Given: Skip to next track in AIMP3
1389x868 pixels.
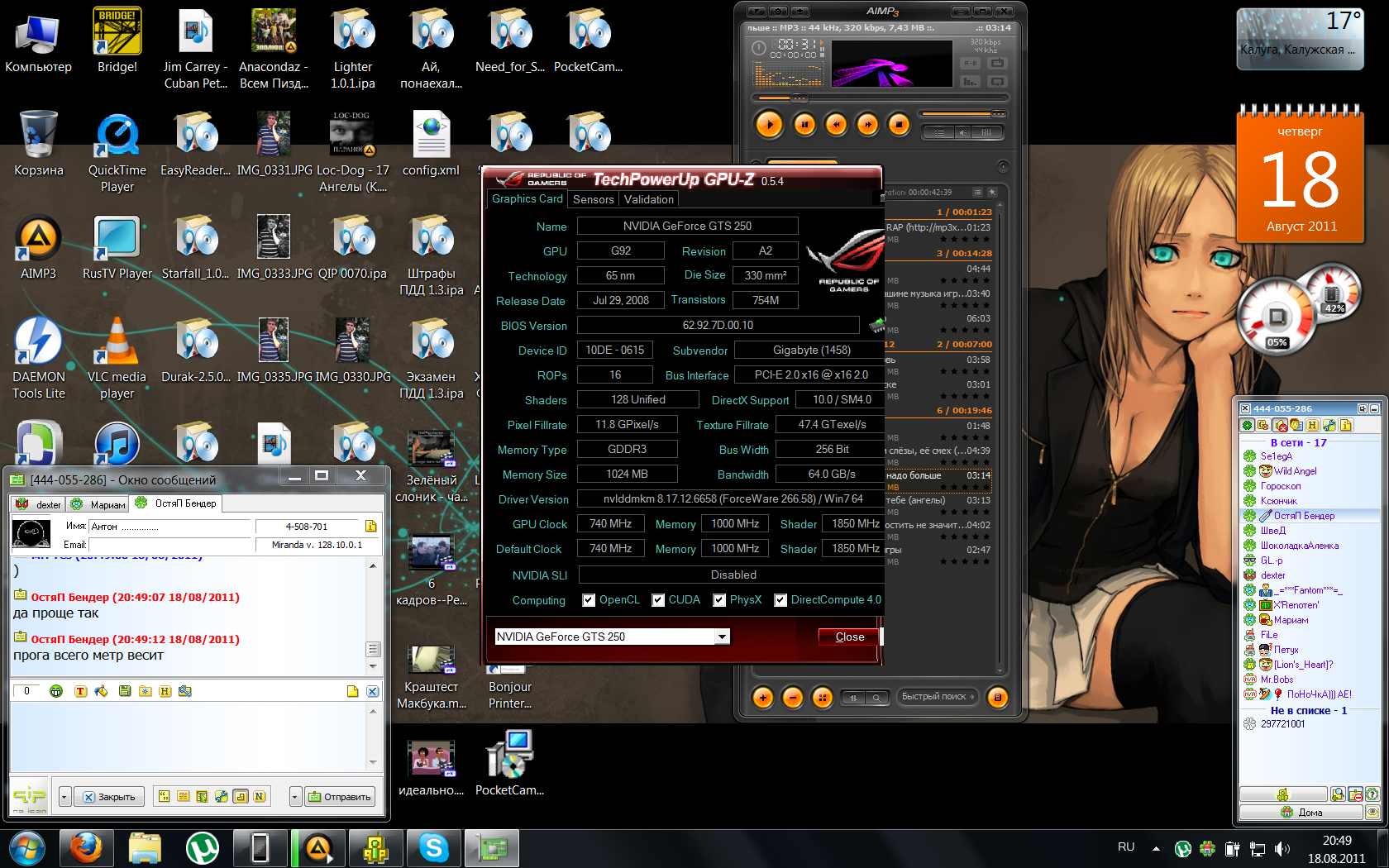Looking at the screenshot, I should [867, 124].
